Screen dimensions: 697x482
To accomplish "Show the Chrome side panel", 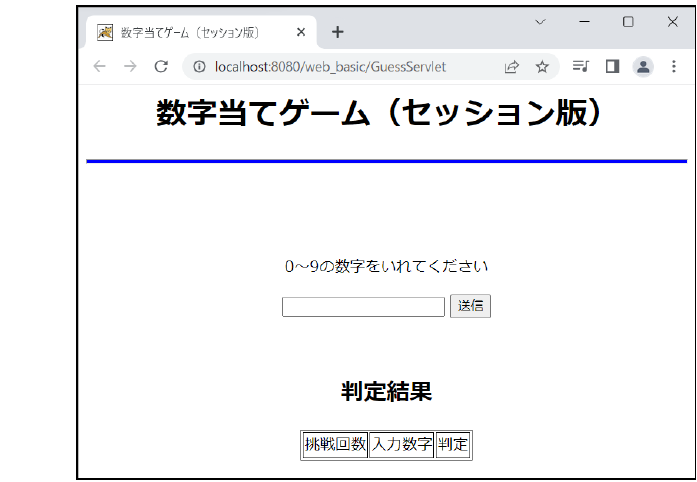I will pyautogui.click(x=612, y=67).
